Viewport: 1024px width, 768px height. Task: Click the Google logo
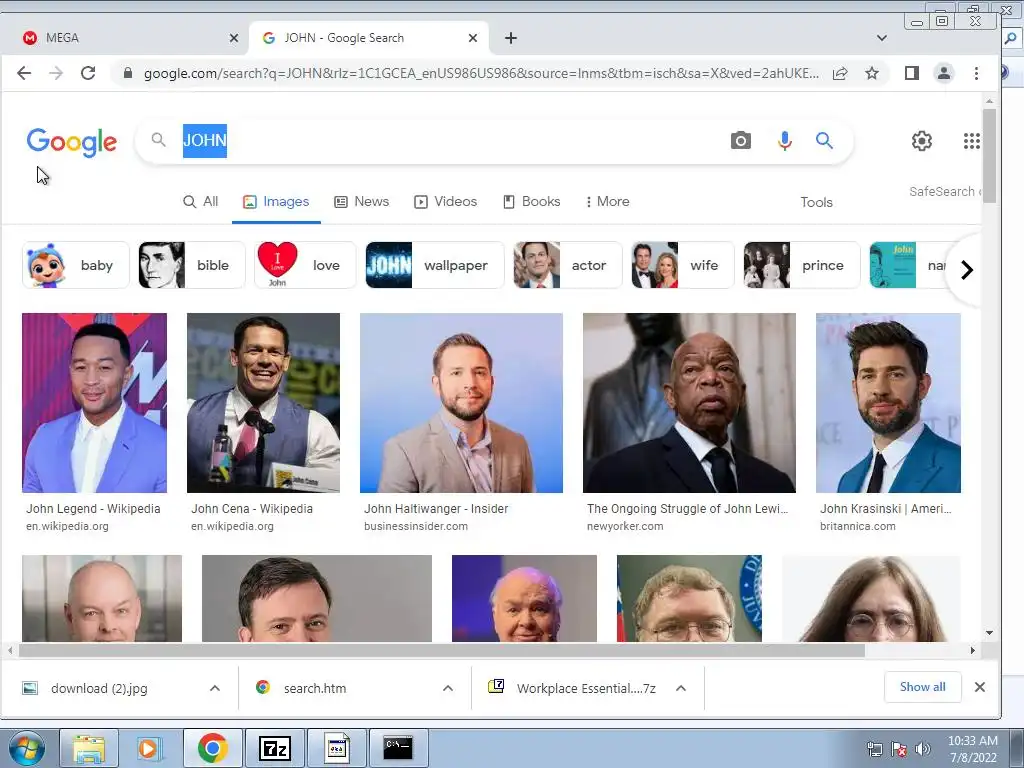click(x=72, y=142)
